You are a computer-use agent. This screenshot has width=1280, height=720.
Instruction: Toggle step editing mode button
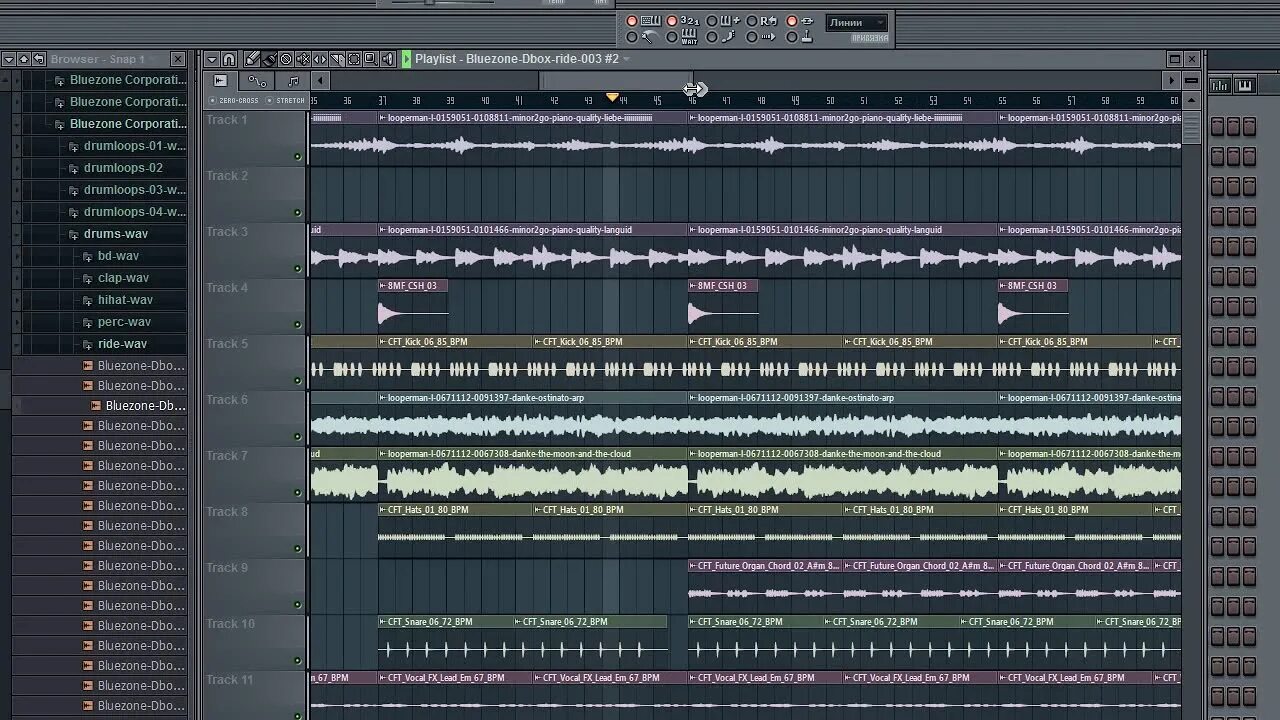(723, 37)
